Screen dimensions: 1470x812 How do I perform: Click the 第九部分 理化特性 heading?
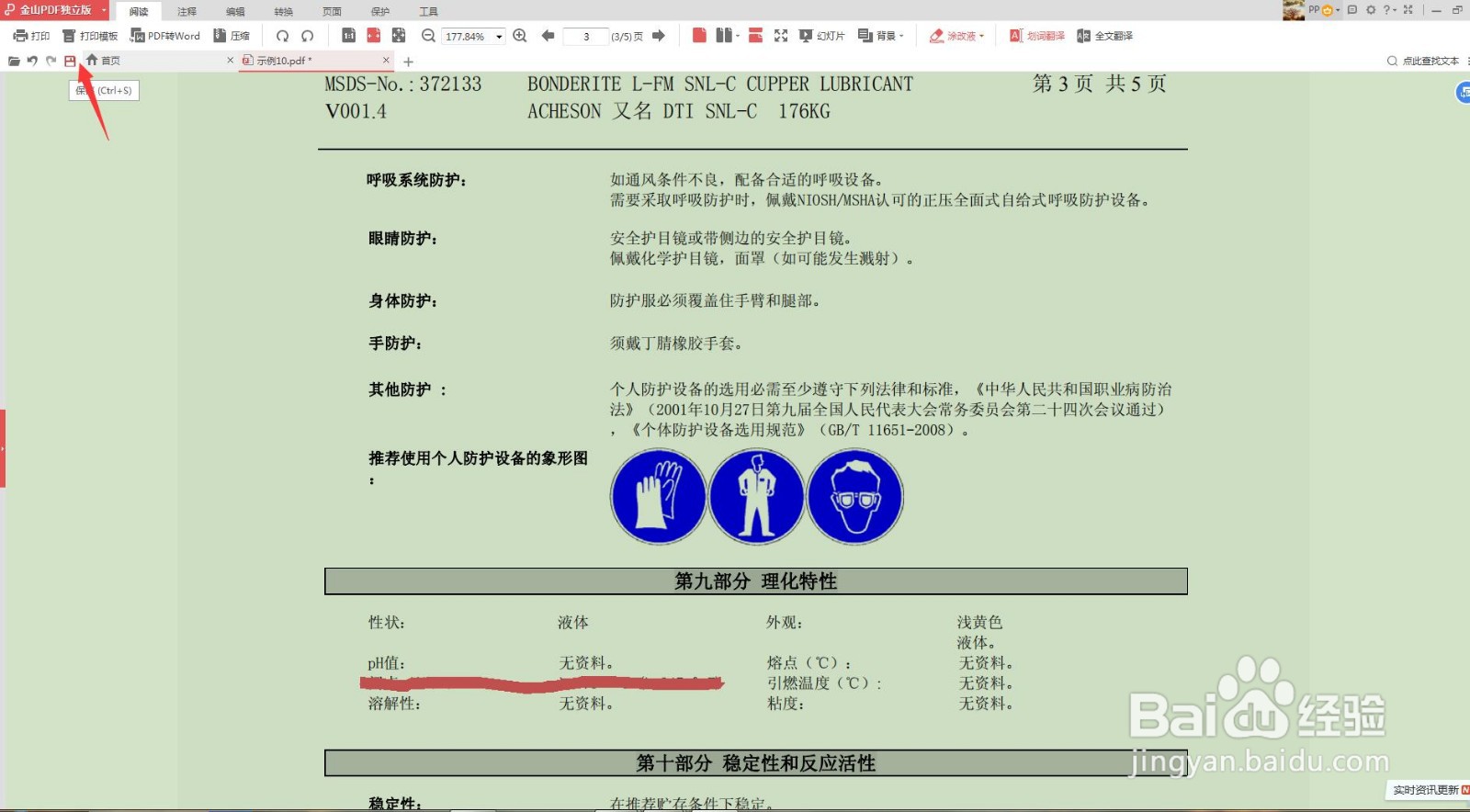[x=755, y=581]
